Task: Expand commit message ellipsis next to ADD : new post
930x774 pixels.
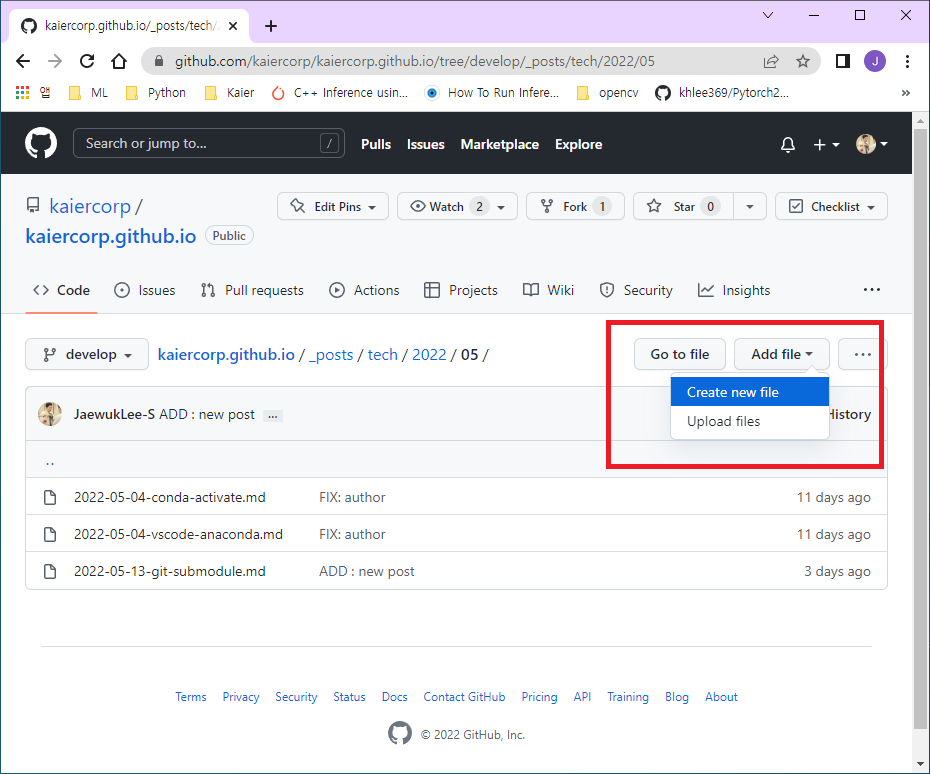Action: click(273, 415)
